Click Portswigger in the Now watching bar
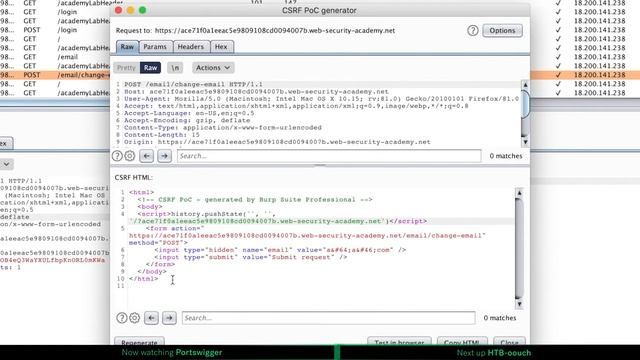This screenshot has height=360, width=640. click(x=199, y=353)
